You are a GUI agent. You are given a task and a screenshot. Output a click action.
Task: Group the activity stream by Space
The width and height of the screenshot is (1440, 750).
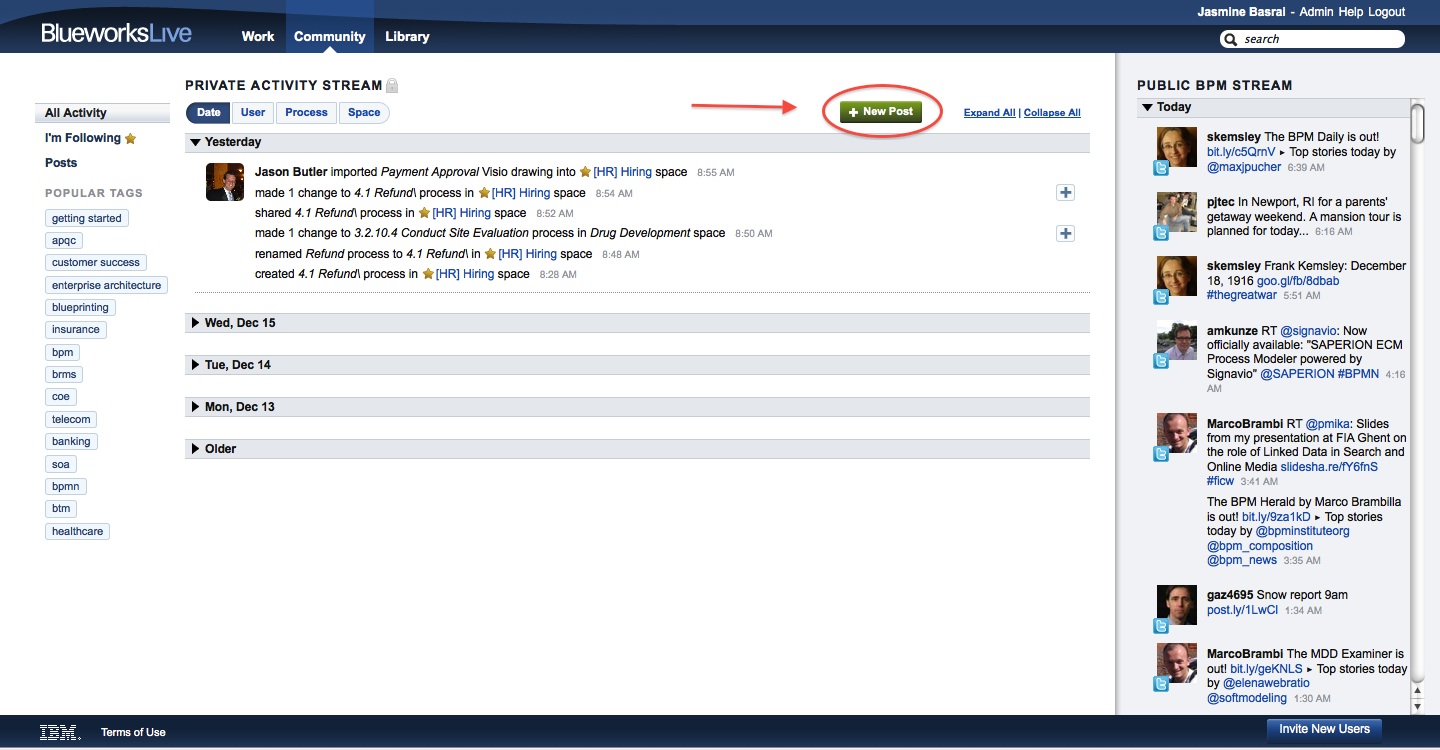point(364,113)
